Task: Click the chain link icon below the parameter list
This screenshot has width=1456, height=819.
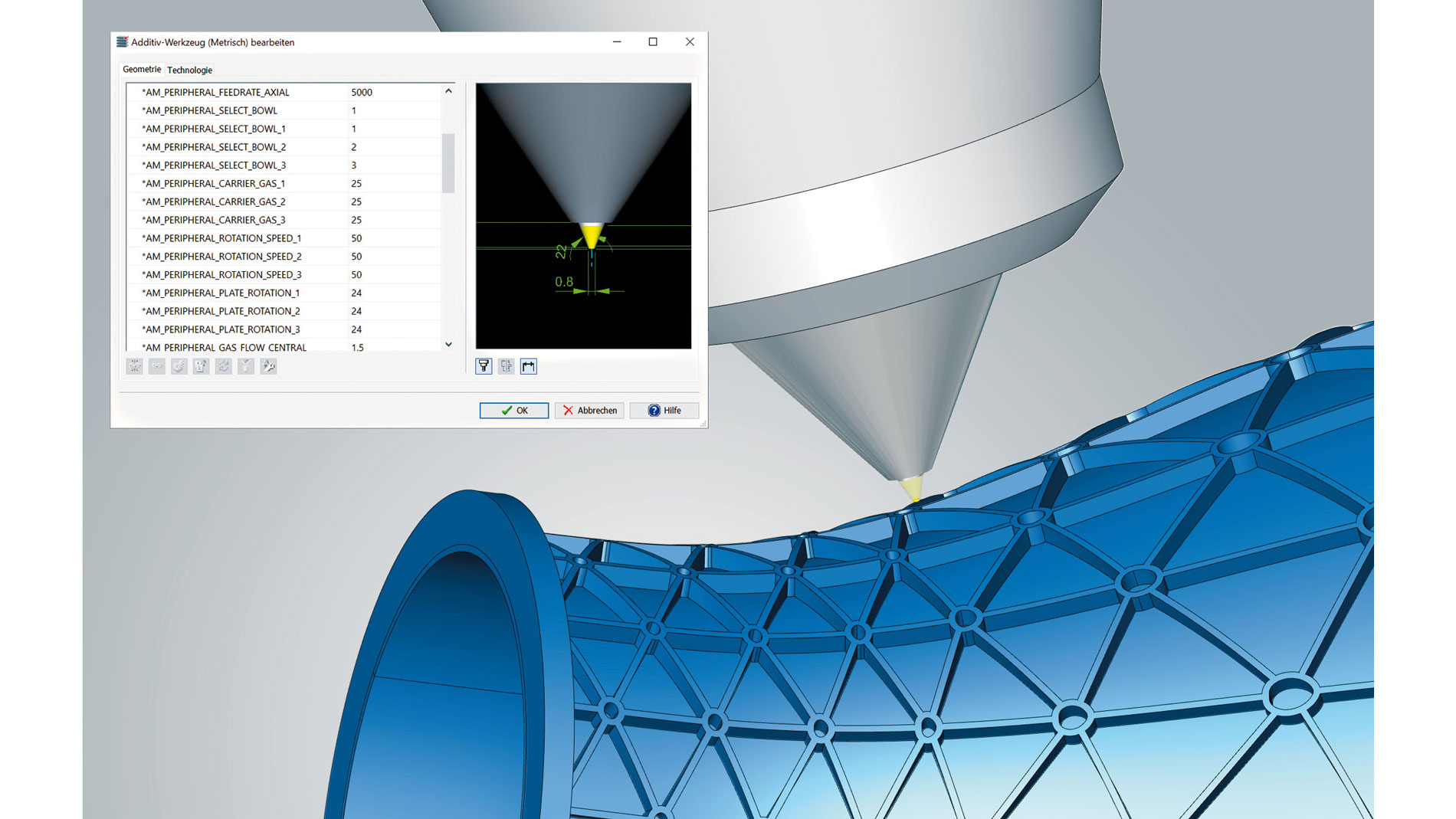Action: click(156, 366)
